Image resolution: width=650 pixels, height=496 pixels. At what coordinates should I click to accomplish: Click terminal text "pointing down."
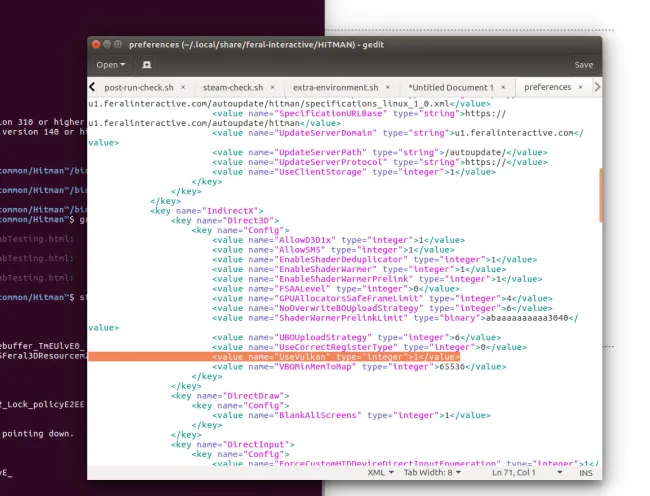pos(38,434)
